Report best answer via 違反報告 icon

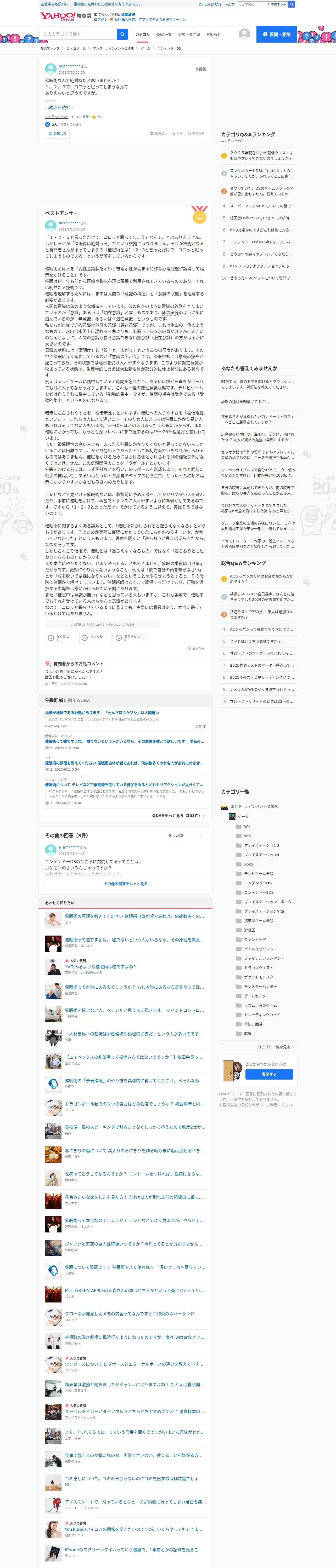[196, 648]
